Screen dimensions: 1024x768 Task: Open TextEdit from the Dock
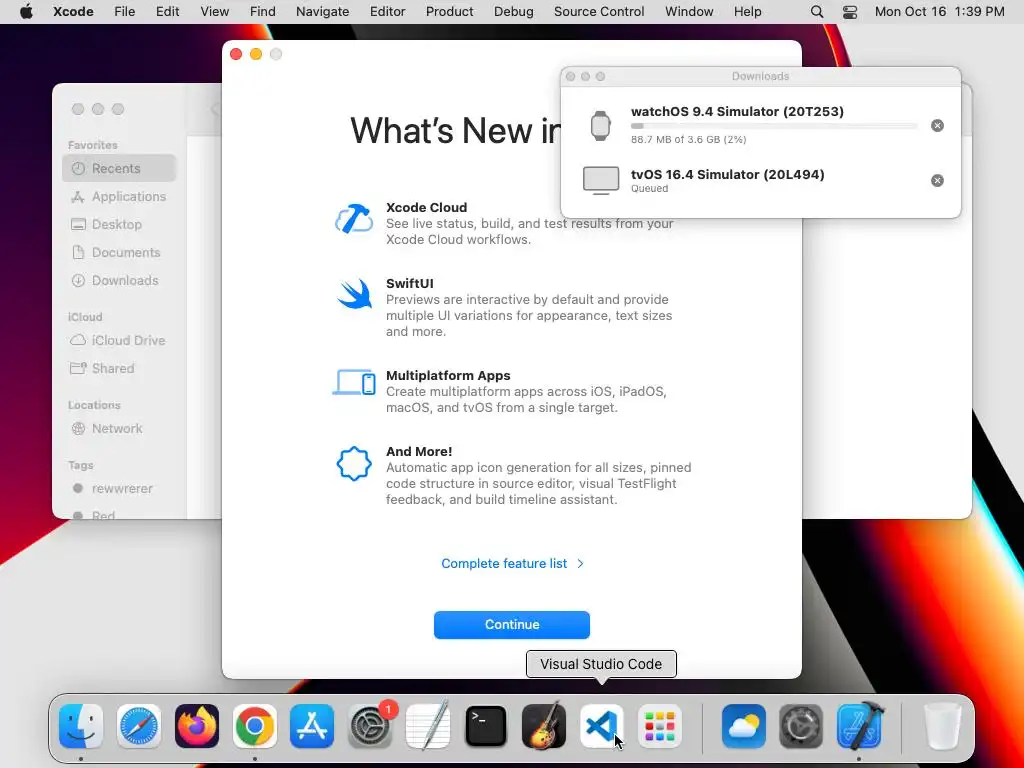point(428,726)
